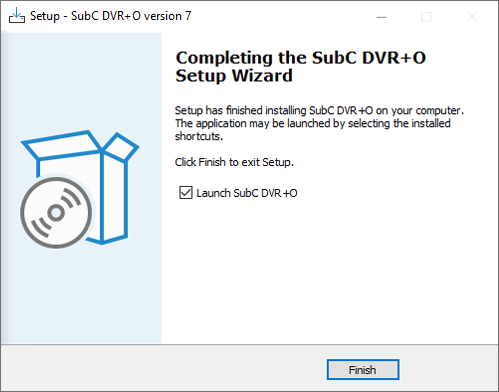
Task: Click the gray bottom bar left of Finish
Action: [x=163, y=368]
